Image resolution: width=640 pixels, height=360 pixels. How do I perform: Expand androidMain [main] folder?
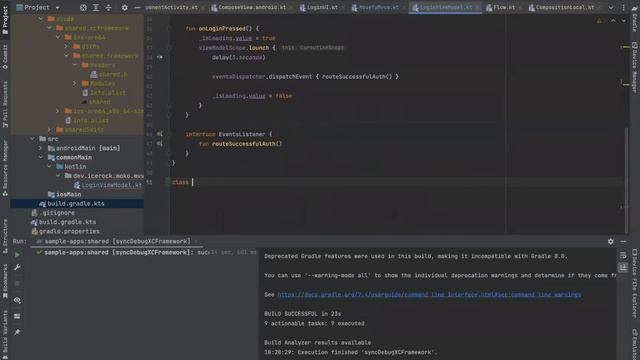(x=40, y=148)
